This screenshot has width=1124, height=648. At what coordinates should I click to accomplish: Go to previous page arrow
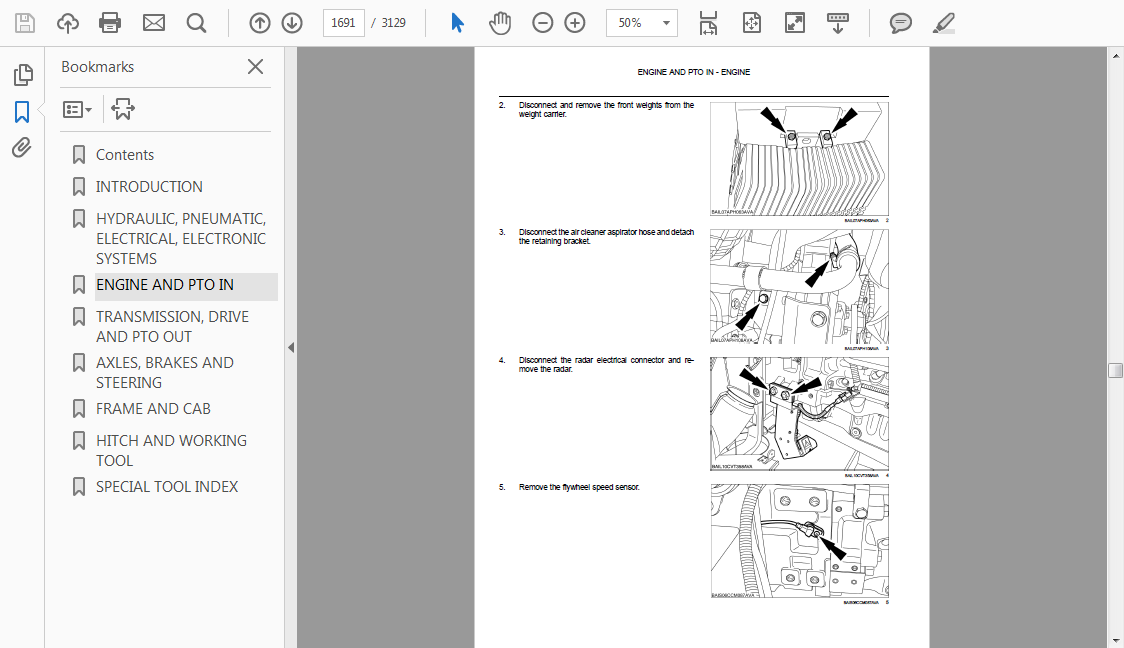tap(259, 23)
